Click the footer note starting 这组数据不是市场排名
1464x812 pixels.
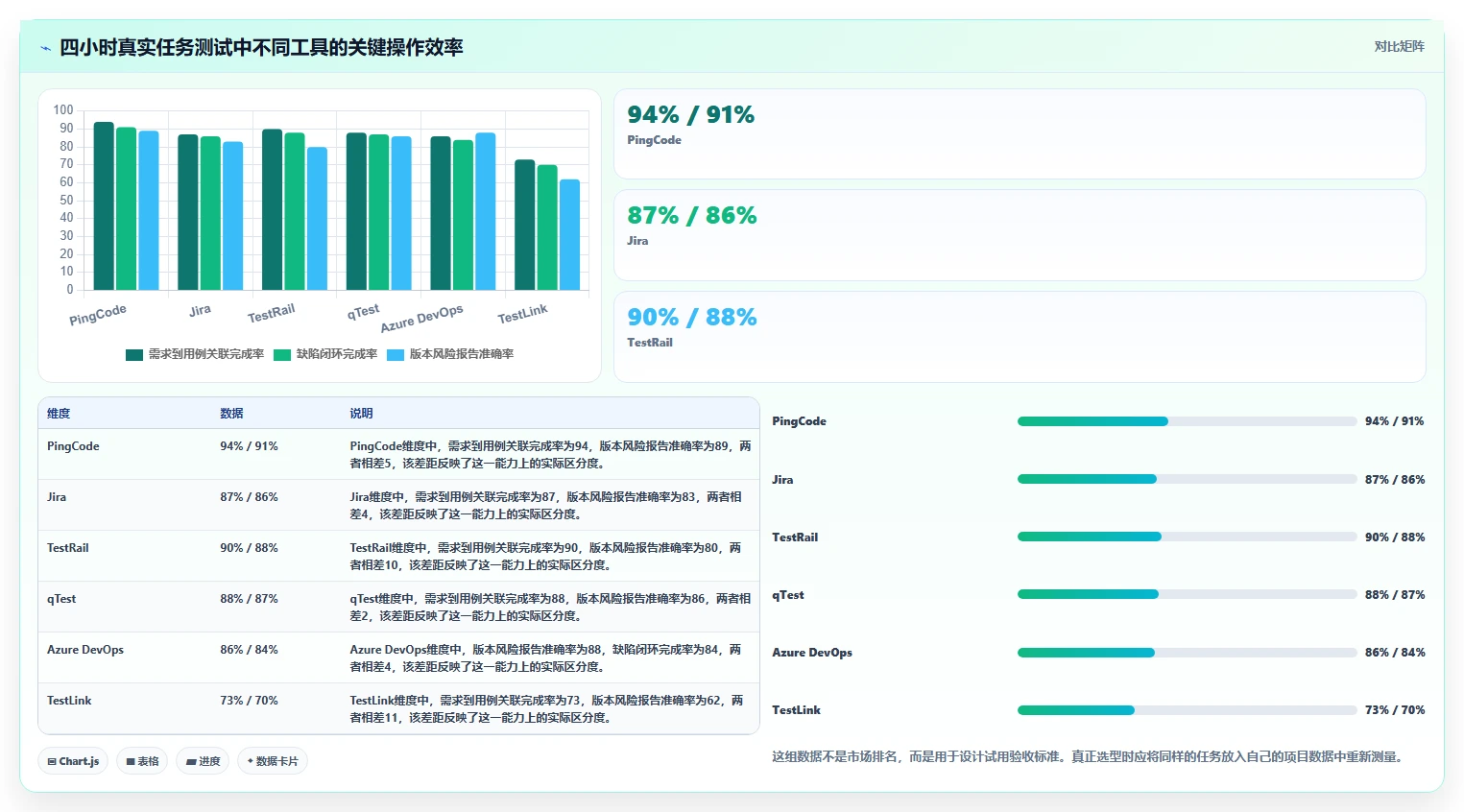coord(1090,757)
